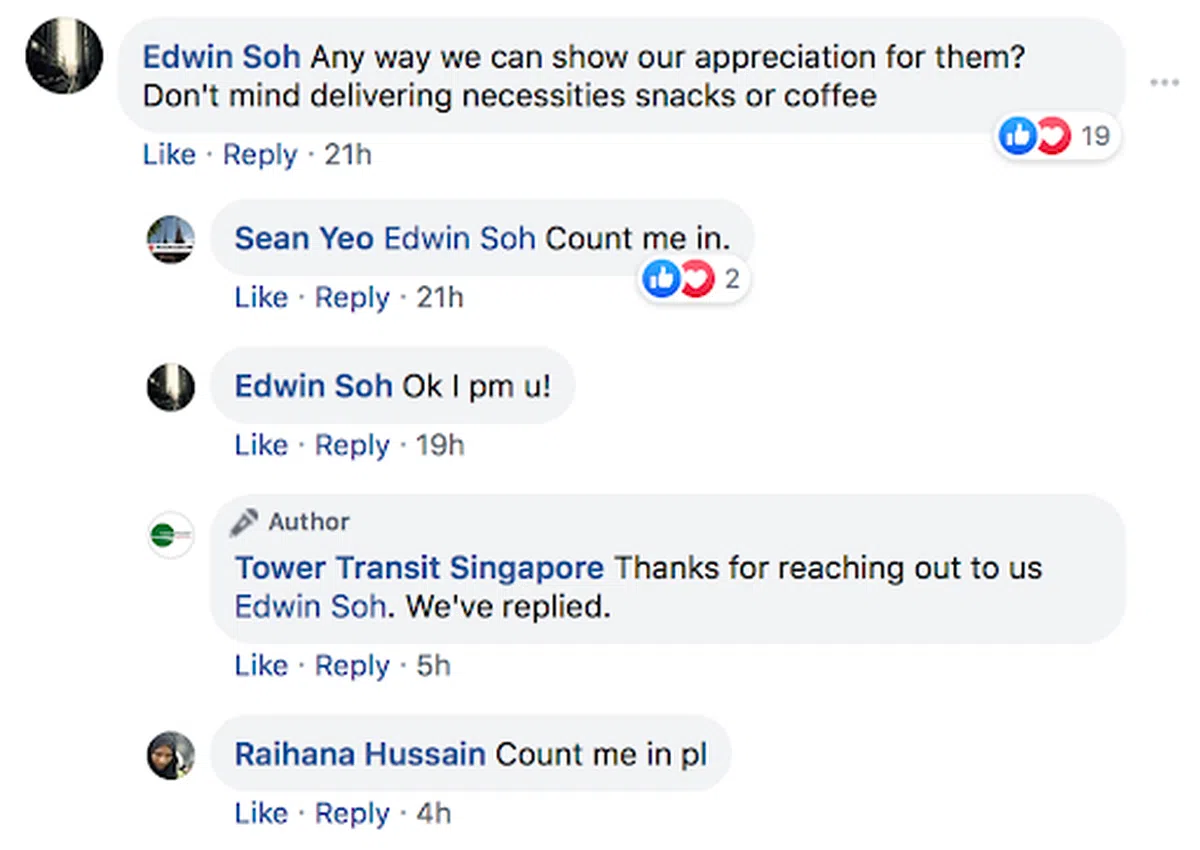Reply to Edwin Soh's appreciation comment
The height and width of the screenshot is (850, 1200).
[260, 155]
